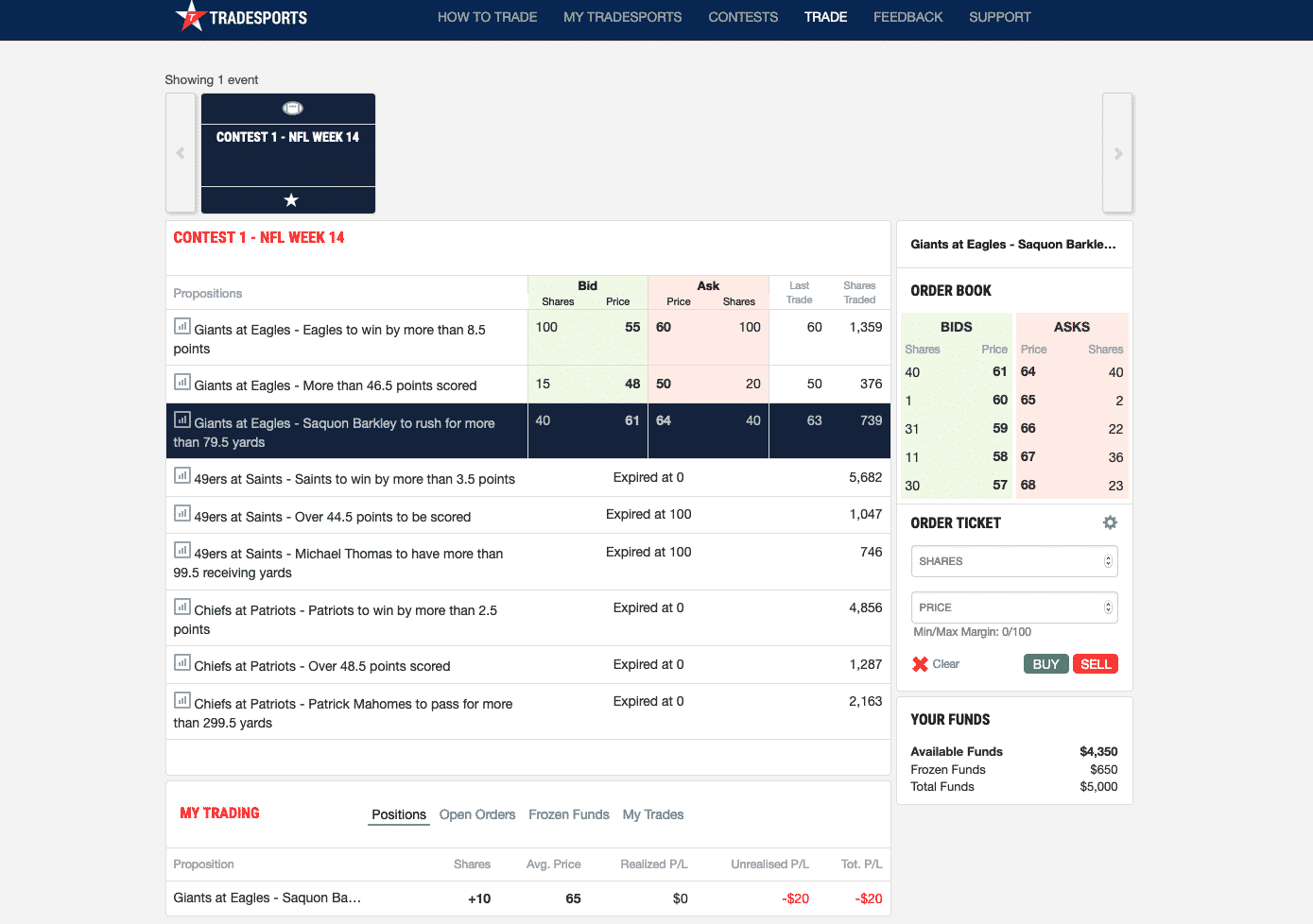Click Available Funds value $4,350

[1098, 751]
